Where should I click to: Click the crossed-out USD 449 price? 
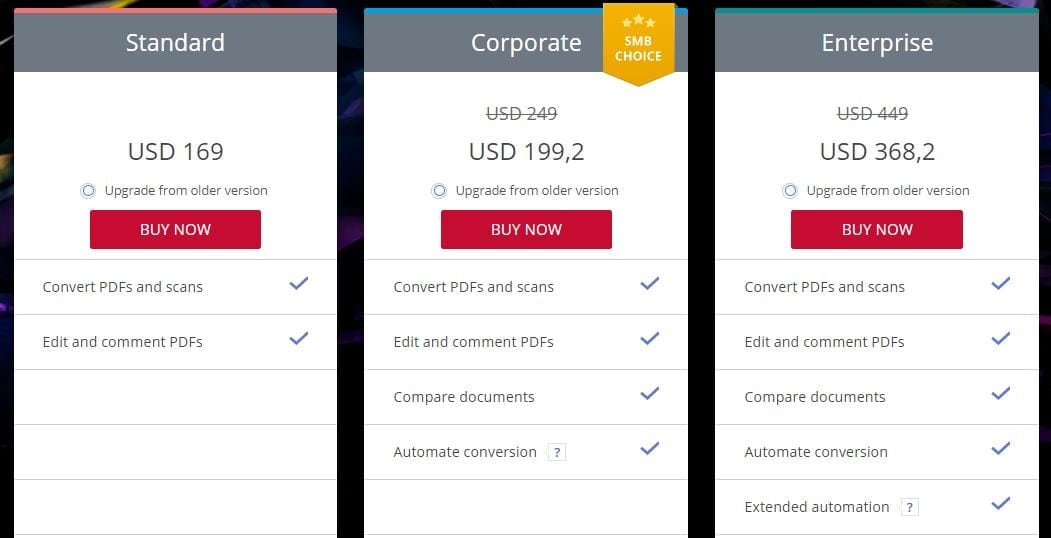tap(873, 114)
